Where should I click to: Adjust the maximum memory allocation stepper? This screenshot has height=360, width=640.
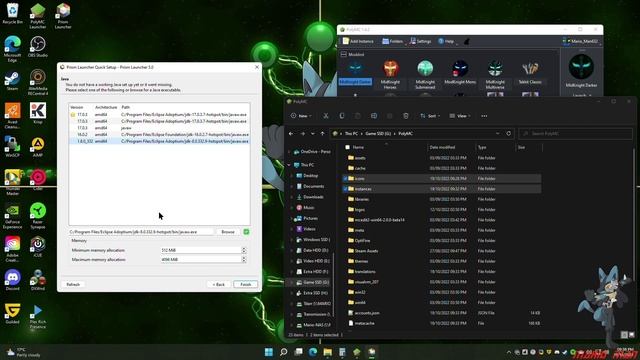click(x=244, y=260)
